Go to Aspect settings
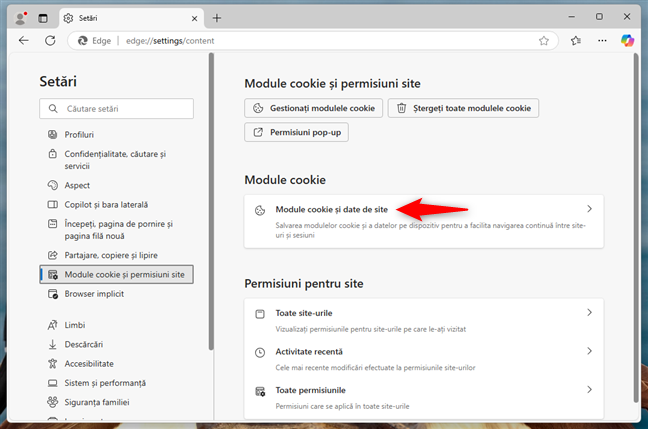648x429 pixels. tap(117, 186)
